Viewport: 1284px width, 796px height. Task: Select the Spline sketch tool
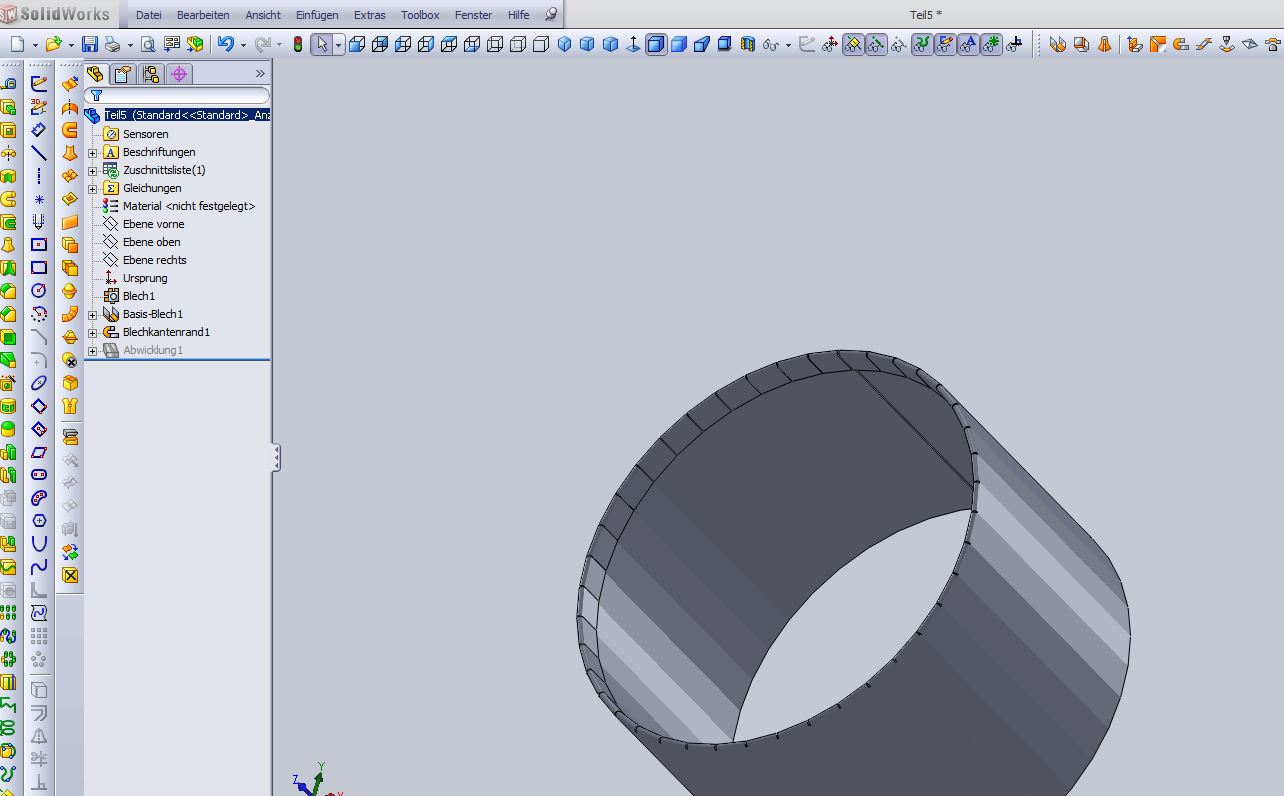pyautogui.click(x=39, y=567)
